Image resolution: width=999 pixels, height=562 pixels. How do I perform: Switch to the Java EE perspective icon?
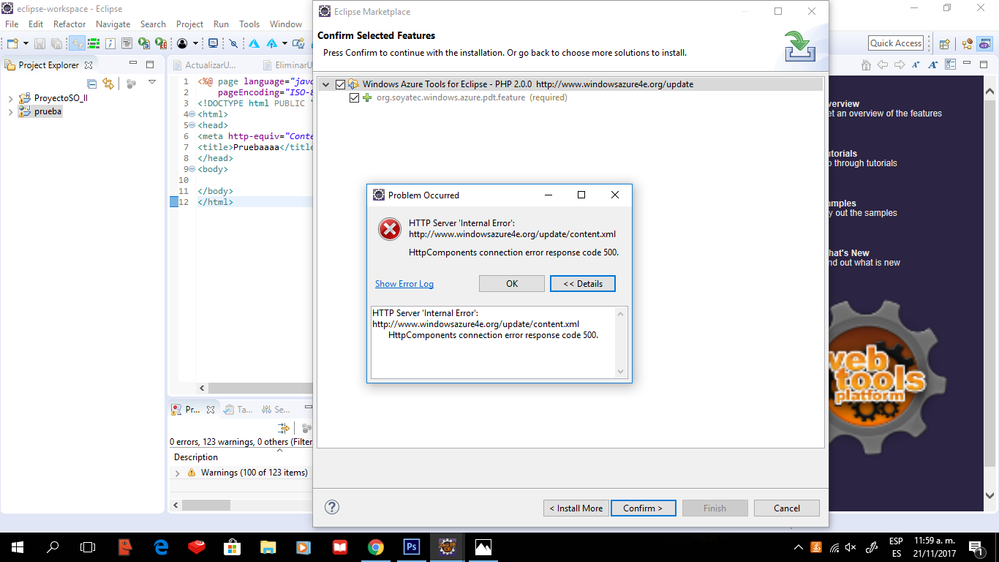click(x=967, y=43)
